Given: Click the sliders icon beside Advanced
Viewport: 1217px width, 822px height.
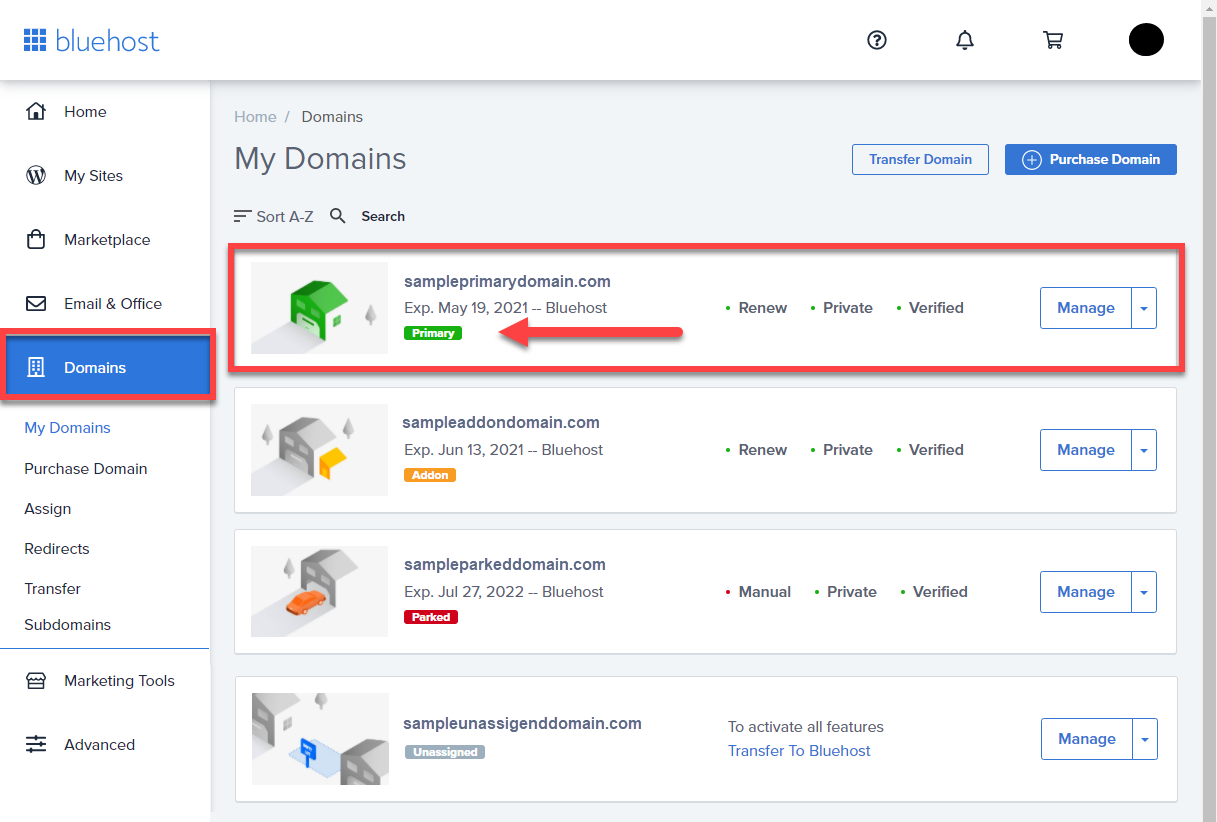Looking at the screenshot, I should click(36, 745).
